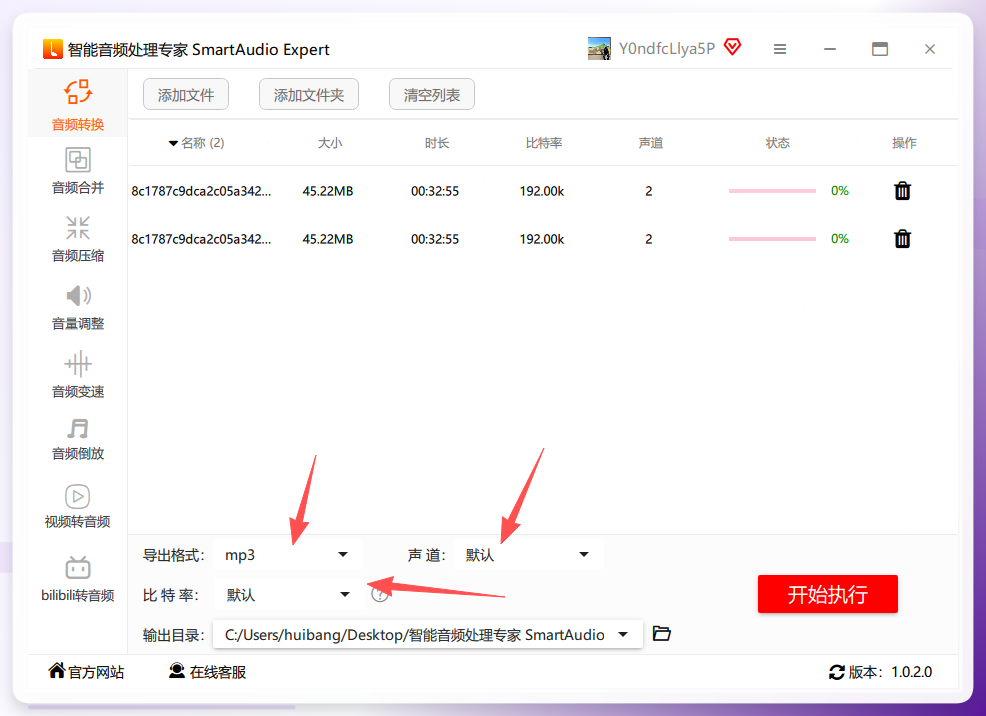Click the 操作 column header
The height and width of the screenshot is (716, 986).
point(904,143)
